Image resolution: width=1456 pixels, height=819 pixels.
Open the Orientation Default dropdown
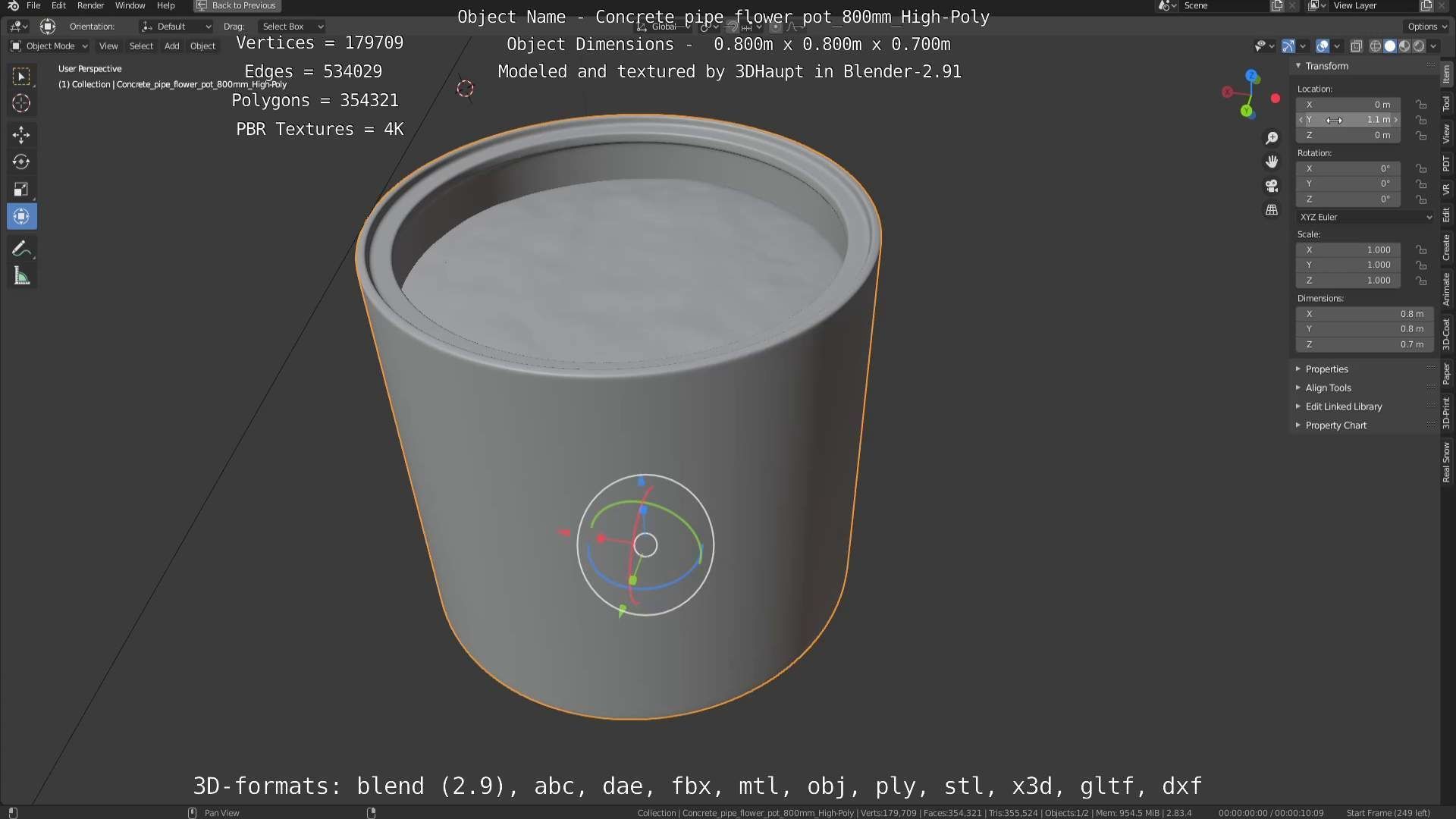pyautogui.click(x=176, y=27)
